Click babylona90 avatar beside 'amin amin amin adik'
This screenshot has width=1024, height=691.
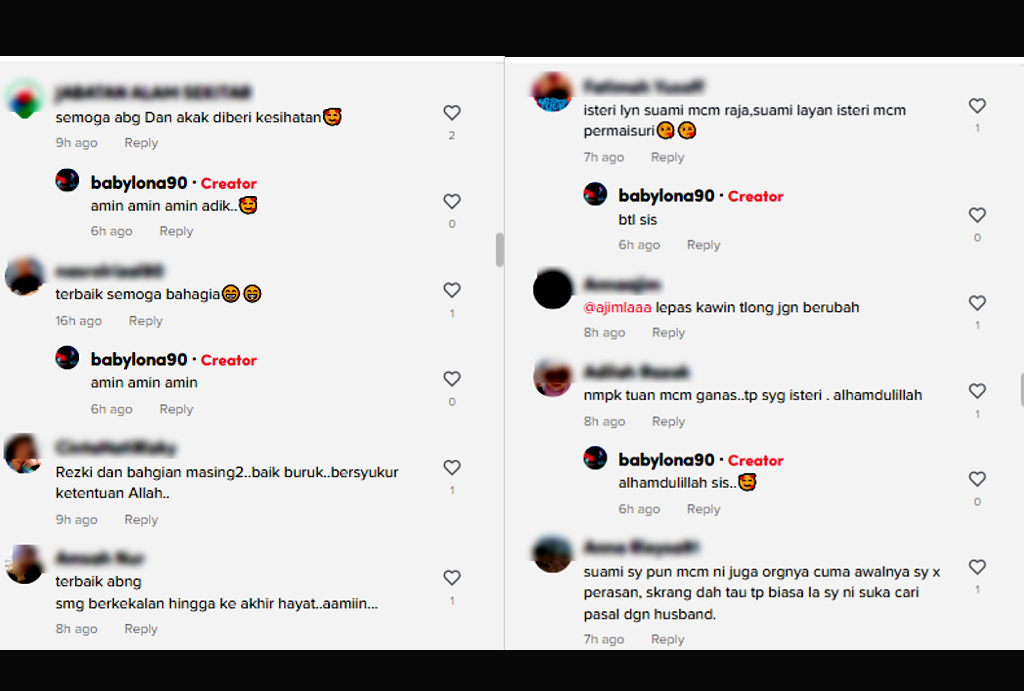pos(67,180)
